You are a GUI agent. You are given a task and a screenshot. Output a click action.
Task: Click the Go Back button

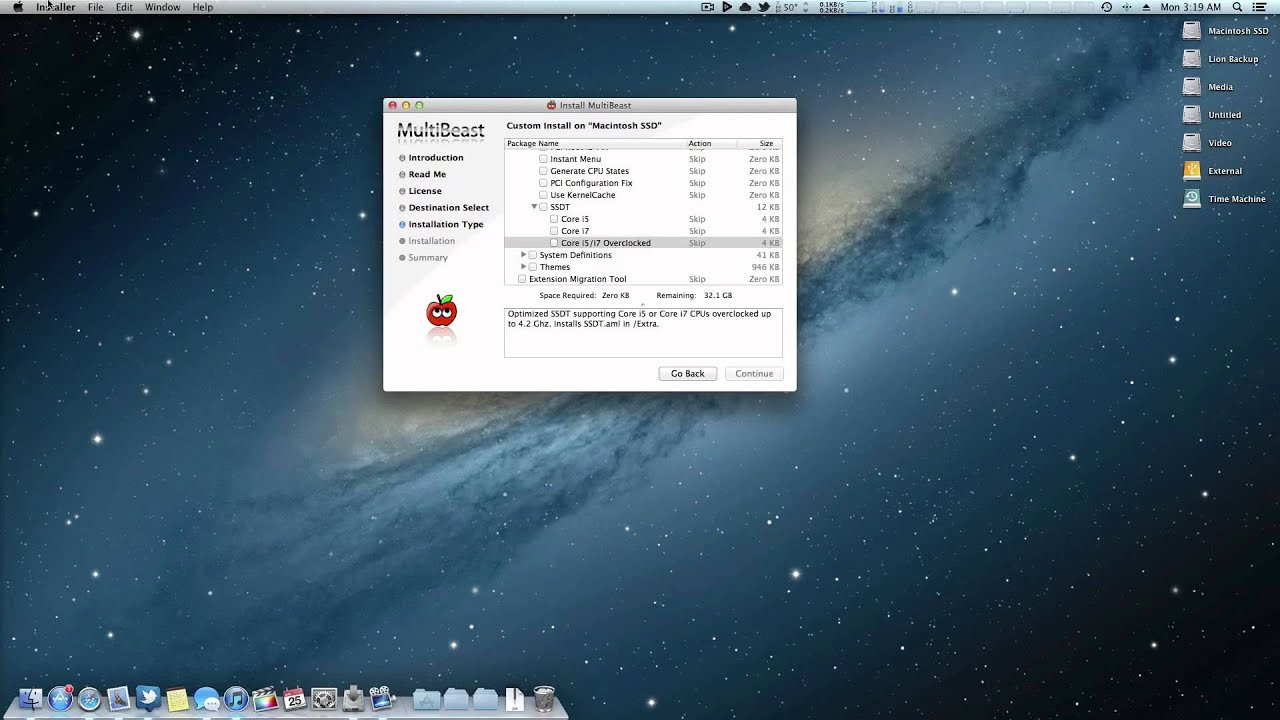688,373
